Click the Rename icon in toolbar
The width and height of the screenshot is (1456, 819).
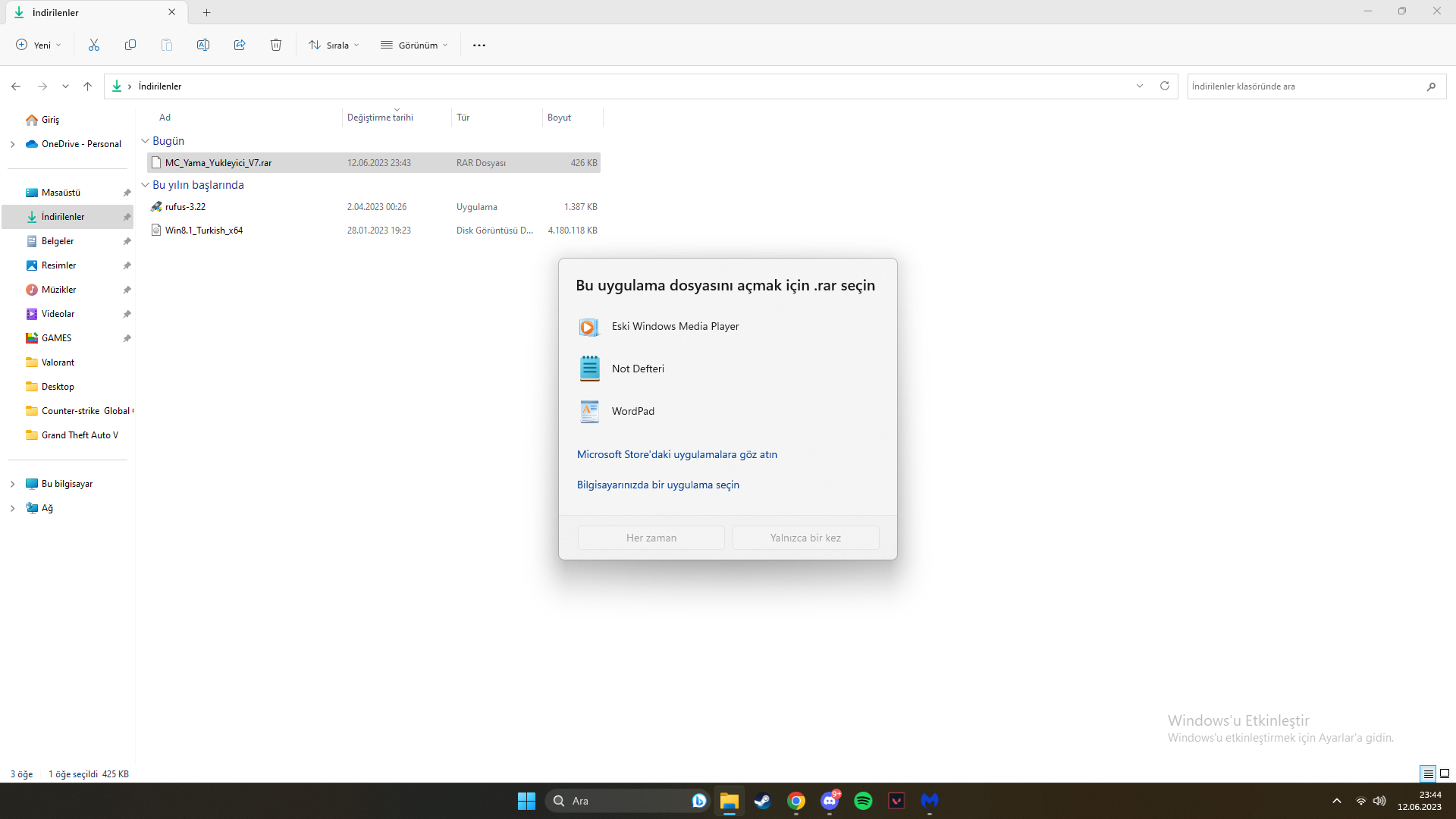[x=203, y=45]
